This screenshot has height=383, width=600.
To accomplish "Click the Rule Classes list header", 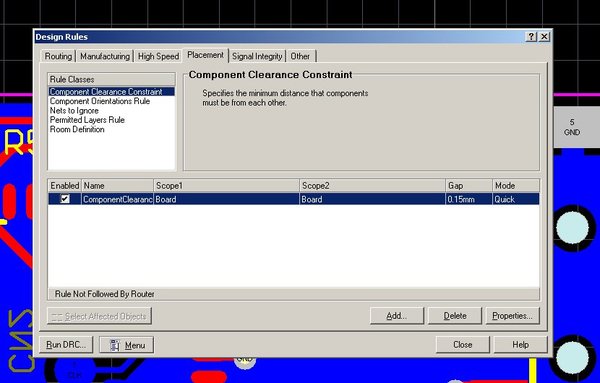I will (x=111, y=79).
